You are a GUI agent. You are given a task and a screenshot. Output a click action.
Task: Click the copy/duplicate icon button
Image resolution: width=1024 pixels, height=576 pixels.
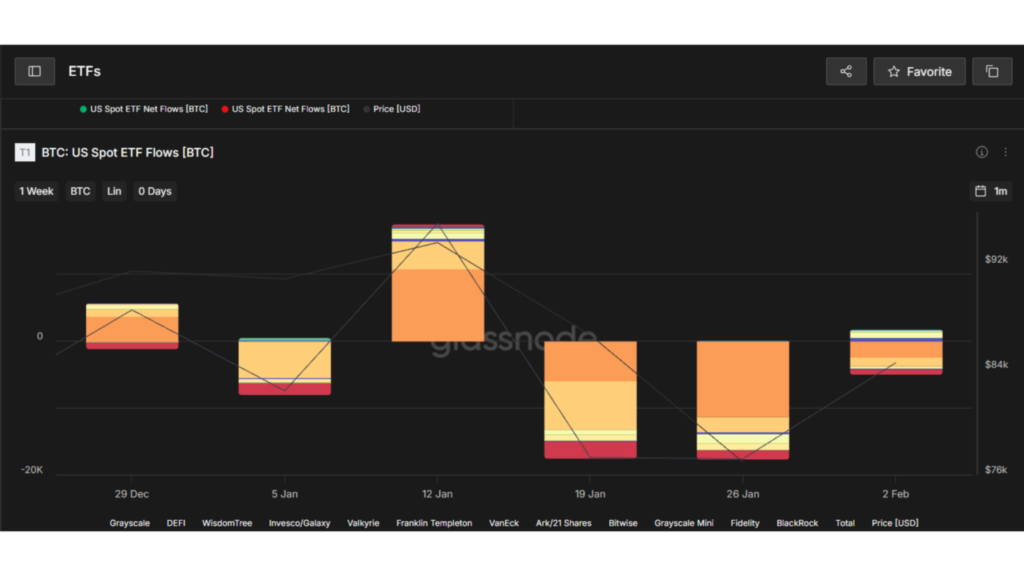click(x=992, y=71)
